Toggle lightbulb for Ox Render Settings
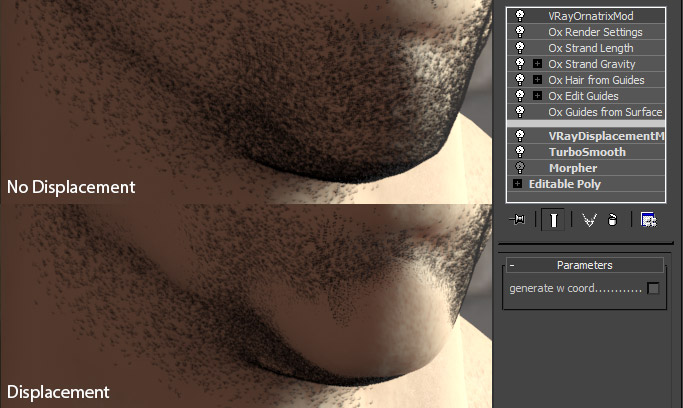This screenshot has height=408, width=683. (520, 32)
